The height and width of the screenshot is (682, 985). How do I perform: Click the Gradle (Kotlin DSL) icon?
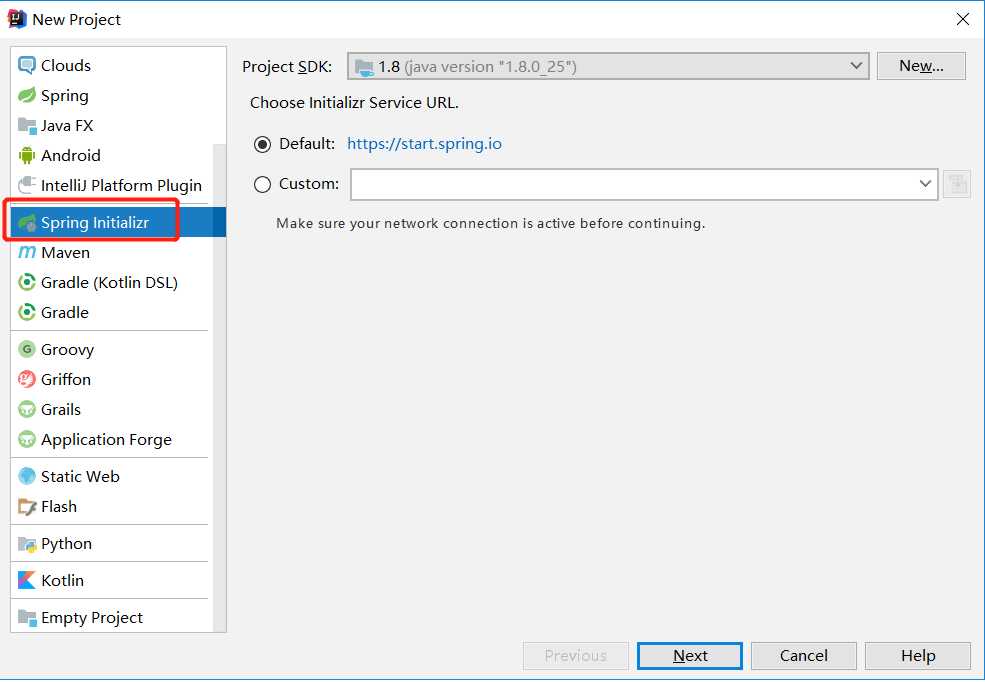(26, 283)
